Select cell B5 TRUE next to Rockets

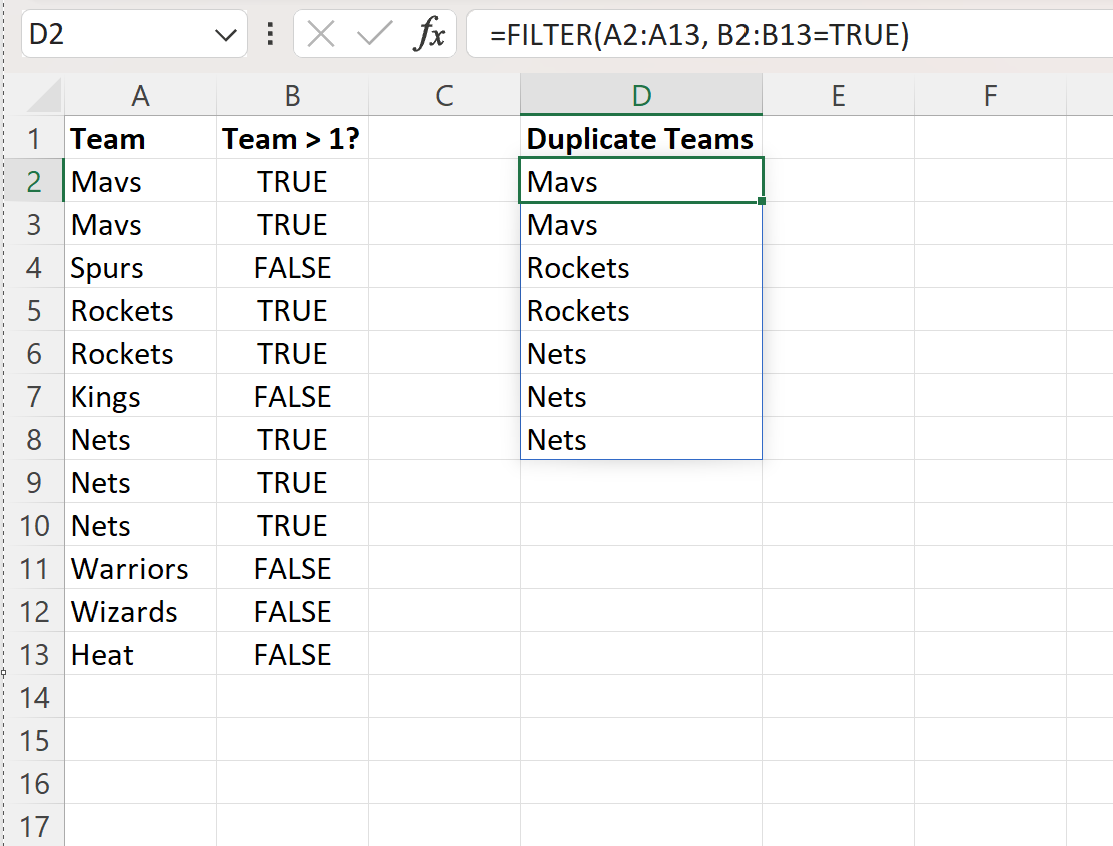[292, 311]
